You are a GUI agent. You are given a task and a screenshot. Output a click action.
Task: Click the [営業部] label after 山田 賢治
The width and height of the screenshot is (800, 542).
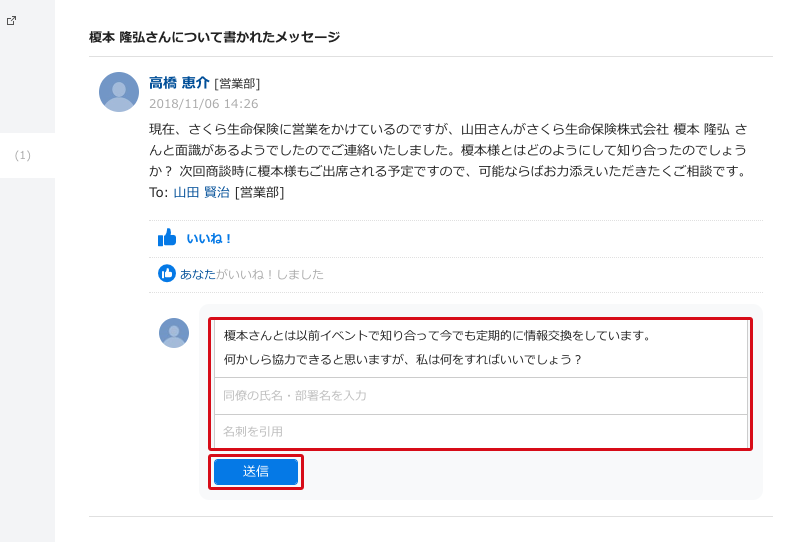click(x=259, y=192)
